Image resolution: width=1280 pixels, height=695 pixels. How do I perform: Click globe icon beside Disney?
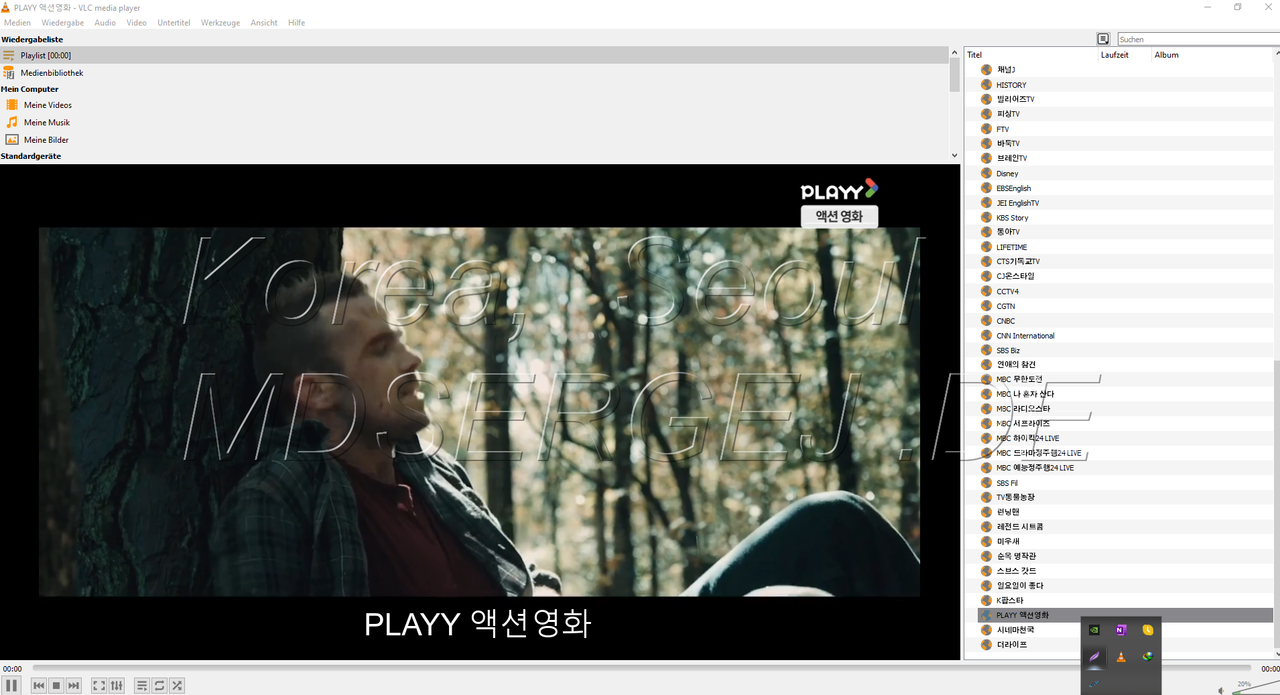coord(986,173)
